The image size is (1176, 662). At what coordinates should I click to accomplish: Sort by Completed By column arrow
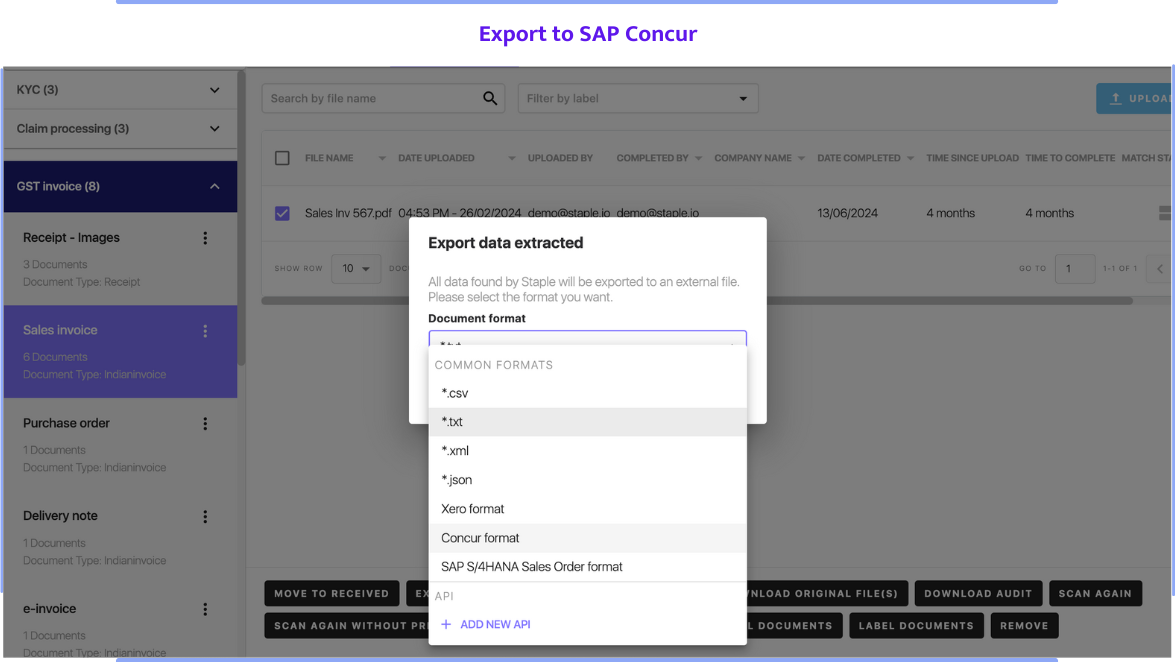click(698, 158)
